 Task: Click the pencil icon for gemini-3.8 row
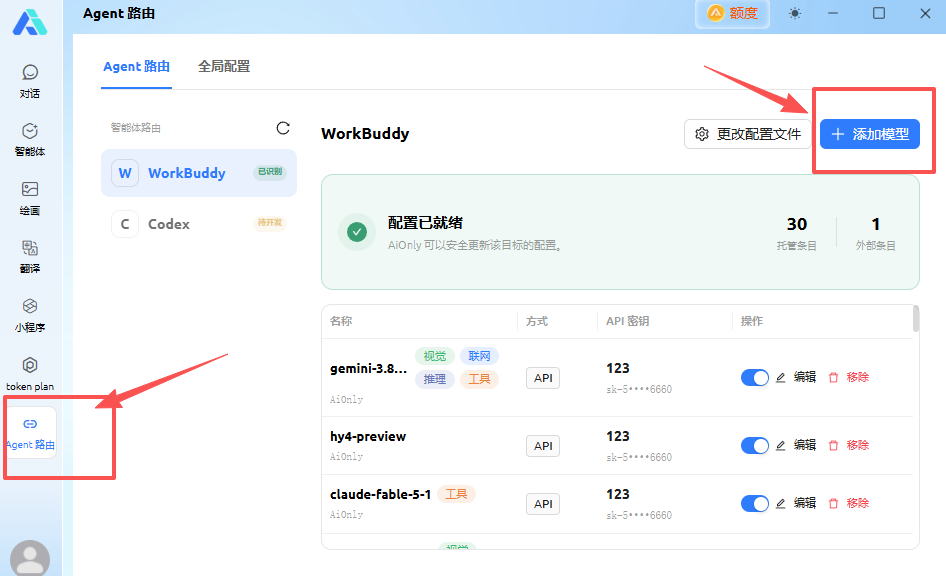(x=781, y=378)
